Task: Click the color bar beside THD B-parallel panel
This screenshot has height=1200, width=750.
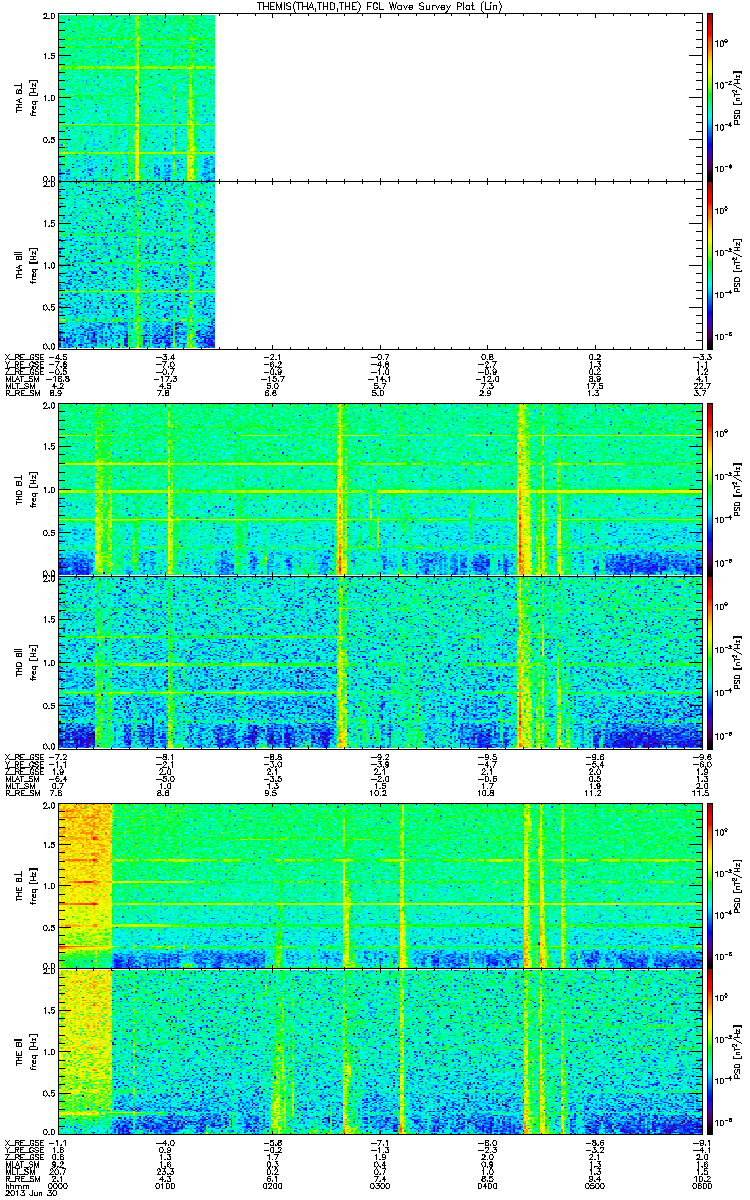Action: (711, 662)
